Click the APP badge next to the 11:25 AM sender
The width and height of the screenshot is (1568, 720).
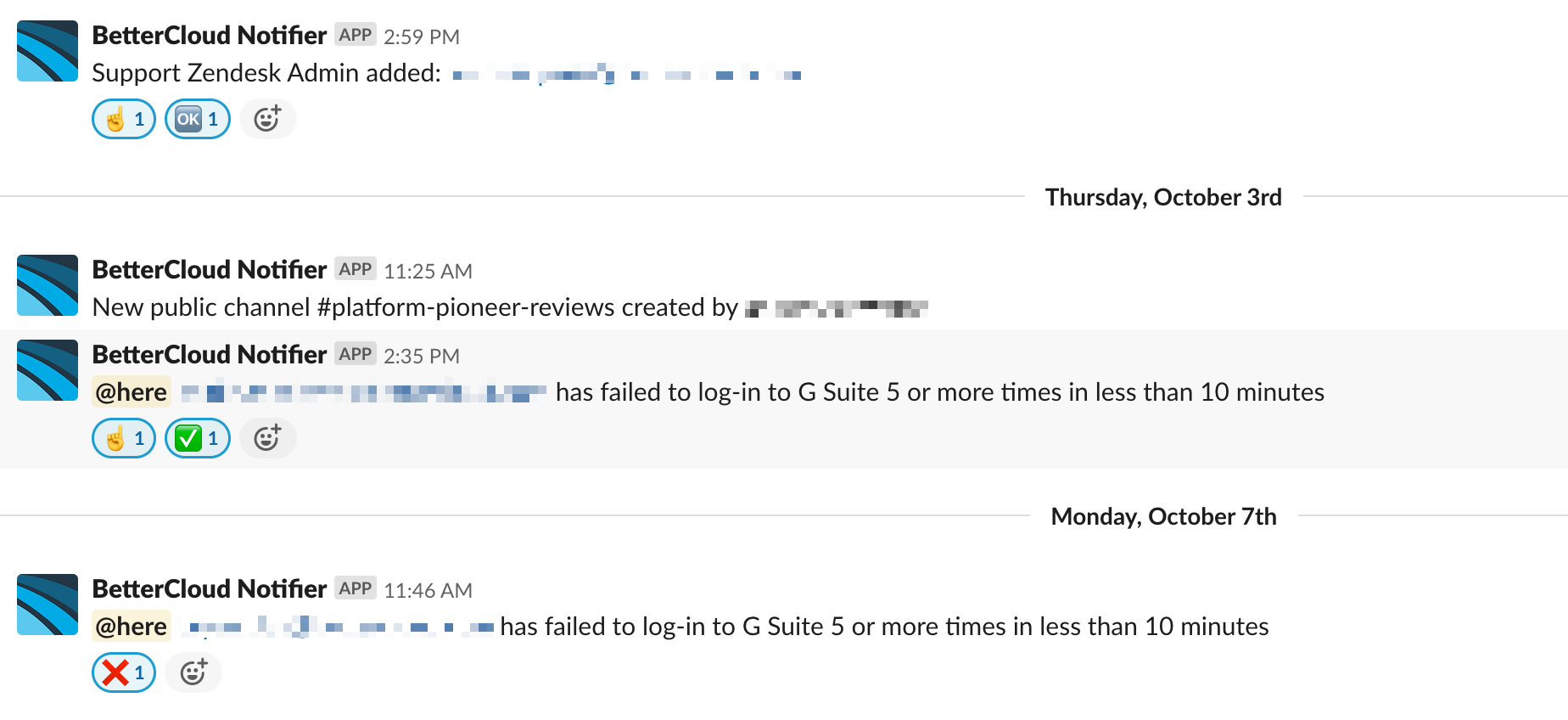point(356,269)
